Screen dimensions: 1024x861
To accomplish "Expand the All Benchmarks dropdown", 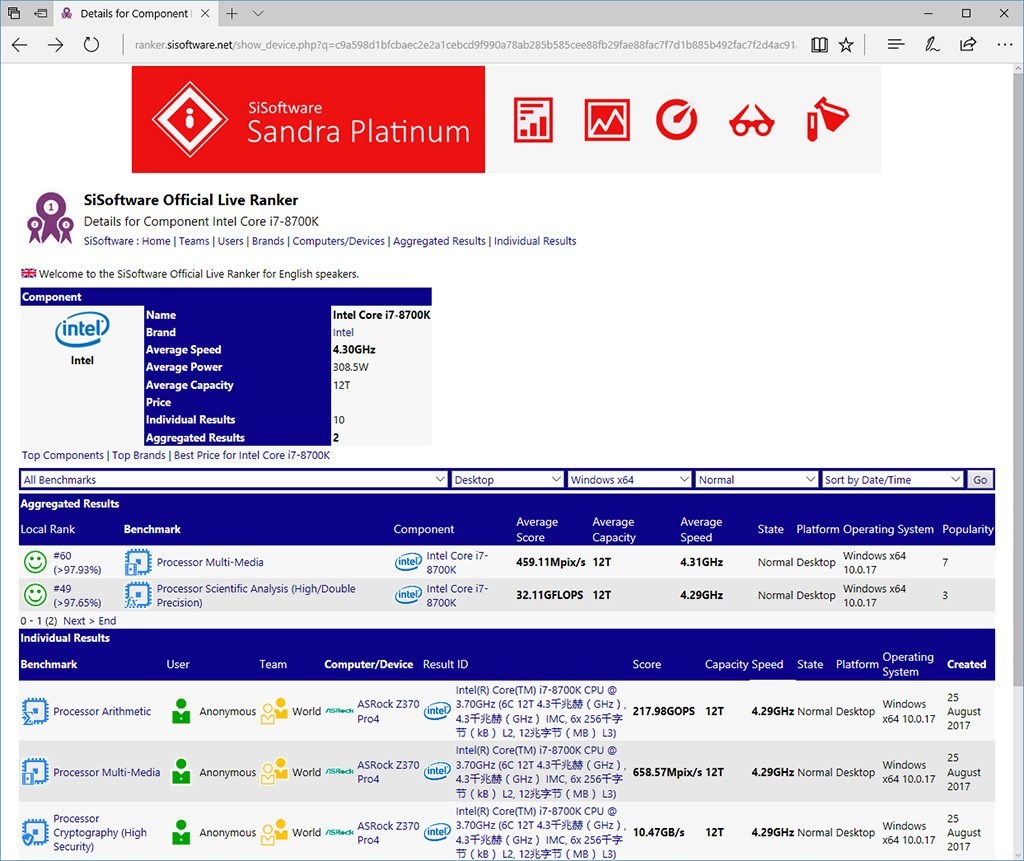I will click(x=234, y=479).
